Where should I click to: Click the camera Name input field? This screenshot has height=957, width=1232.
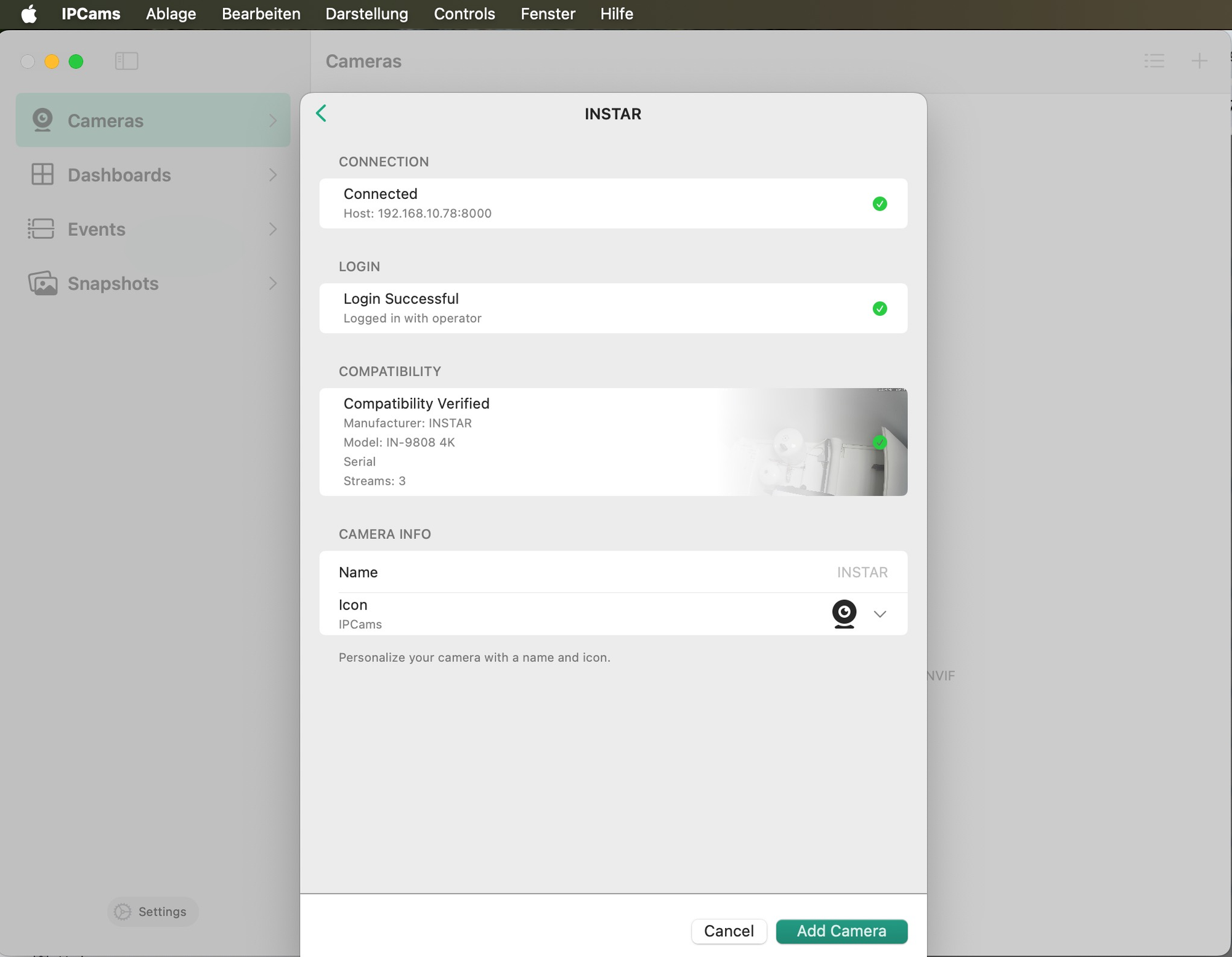pos(861,572)
